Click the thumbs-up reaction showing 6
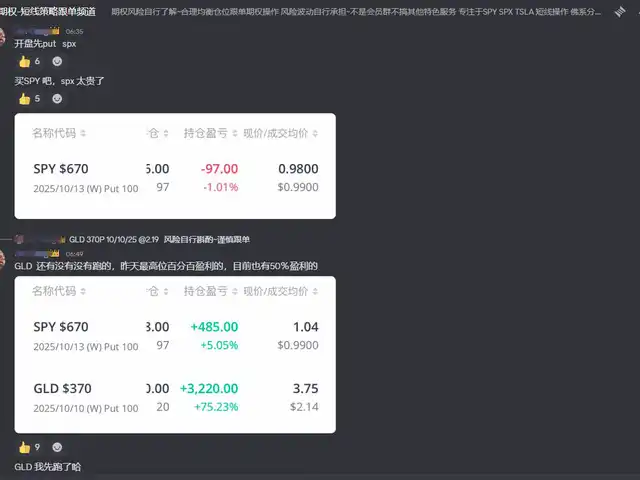Viewport: 640px width, 480px height. coord(29,61)
